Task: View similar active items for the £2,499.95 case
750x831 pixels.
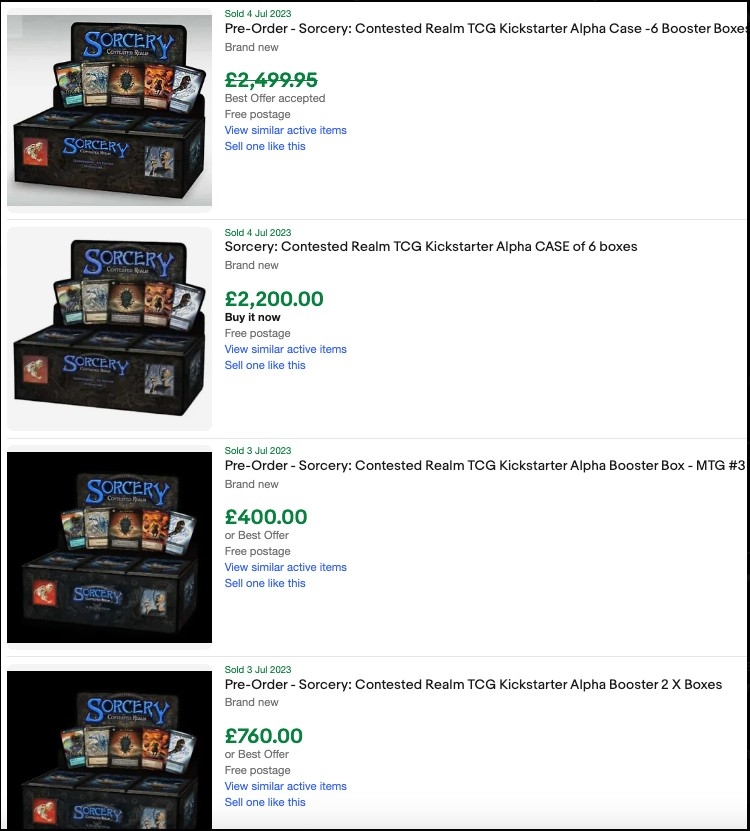Action: coord(285,130)
